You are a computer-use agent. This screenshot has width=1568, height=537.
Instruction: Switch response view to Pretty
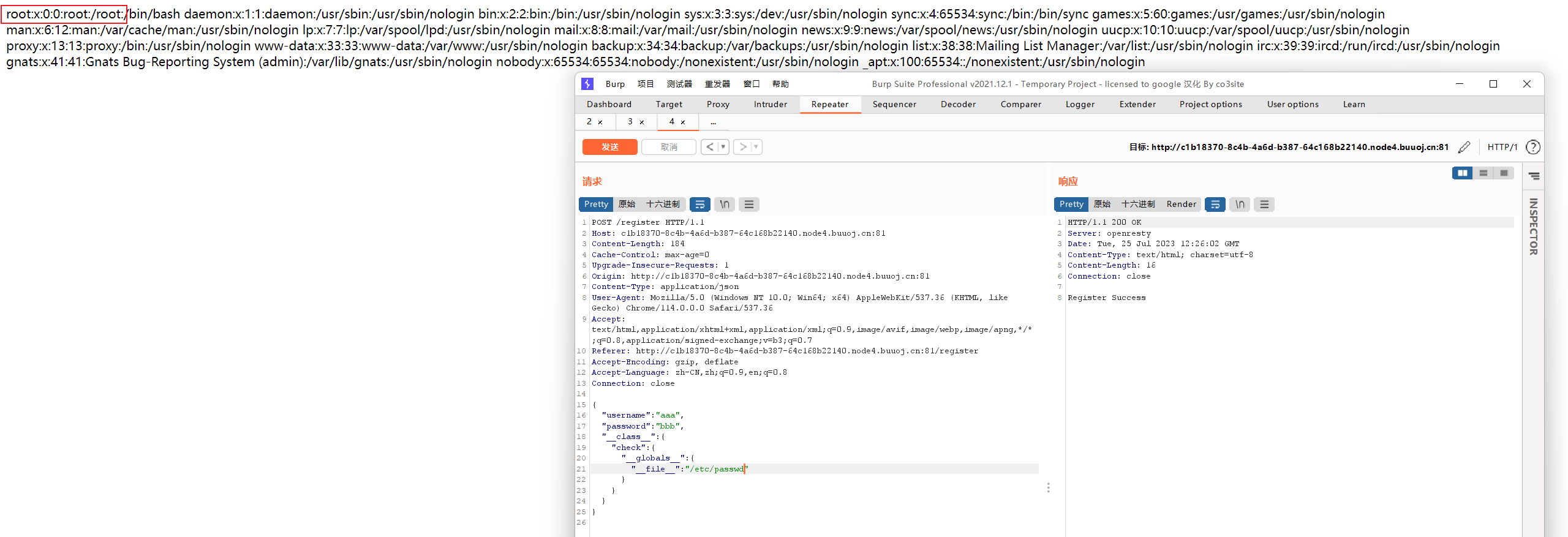click(x=1071, y=205)
